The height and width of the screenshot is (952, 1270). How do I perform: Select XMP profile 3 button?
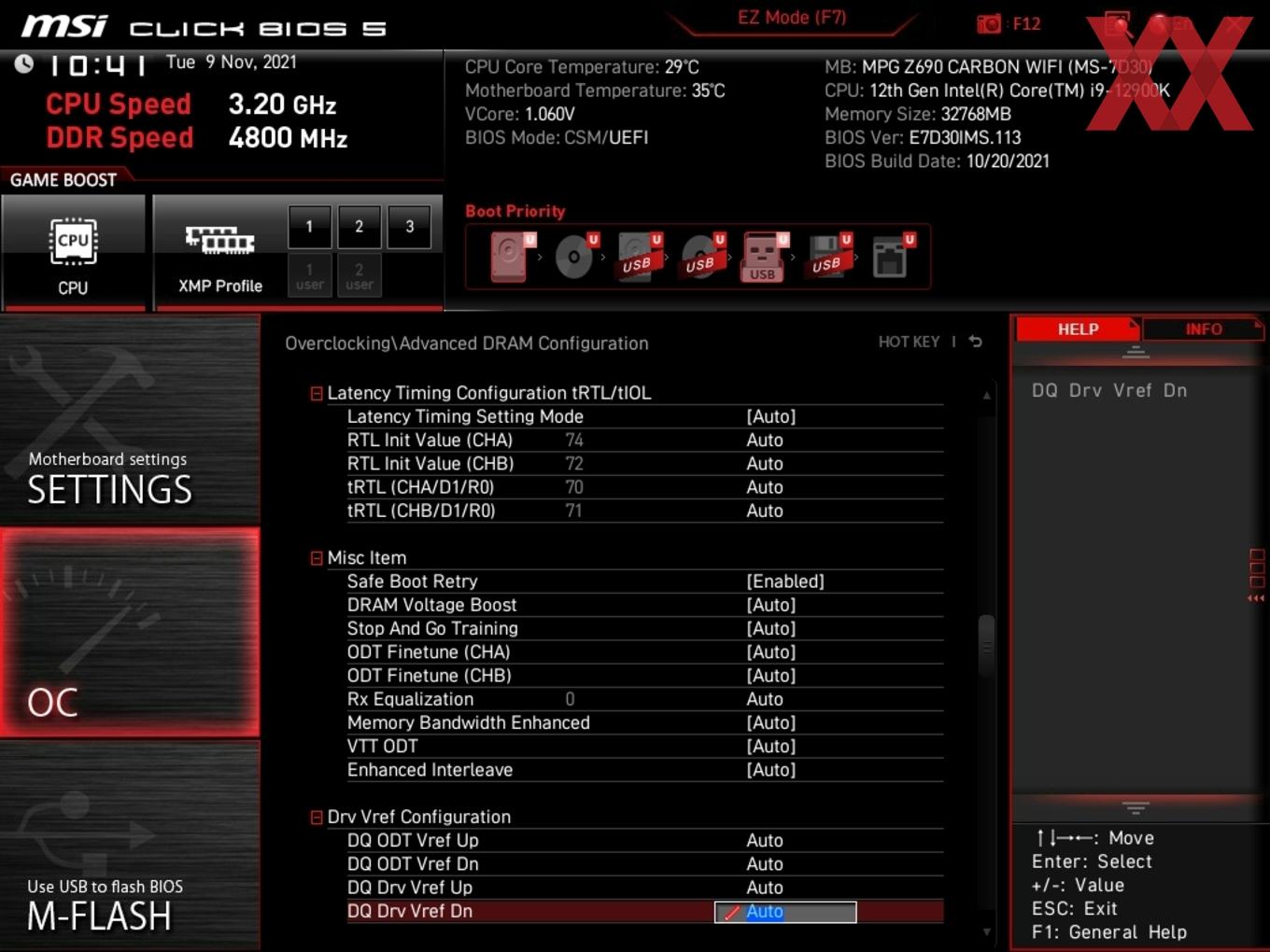pyautogui.click(x=409, y=226)
